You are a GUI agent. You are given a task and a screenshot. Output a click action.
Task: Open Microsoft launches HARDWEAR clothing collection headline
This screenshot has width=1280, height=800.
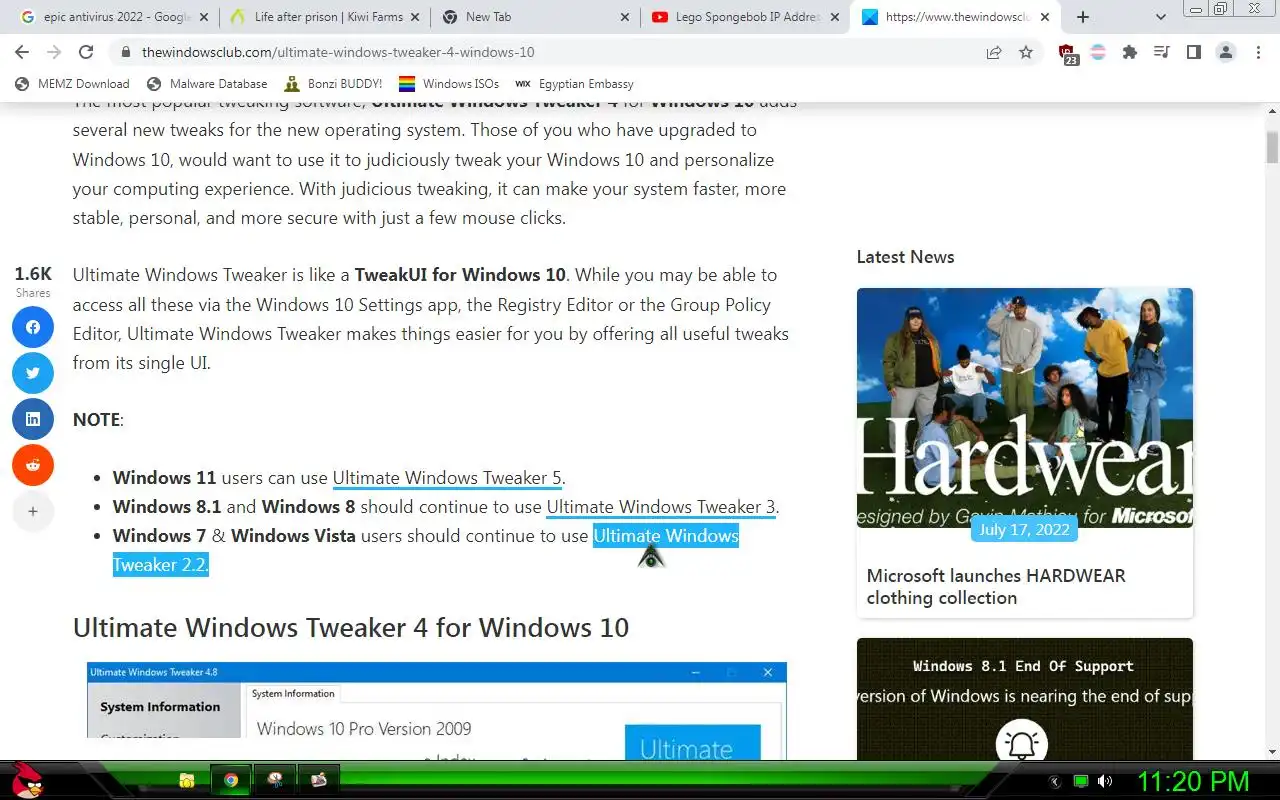pos(996,587)
